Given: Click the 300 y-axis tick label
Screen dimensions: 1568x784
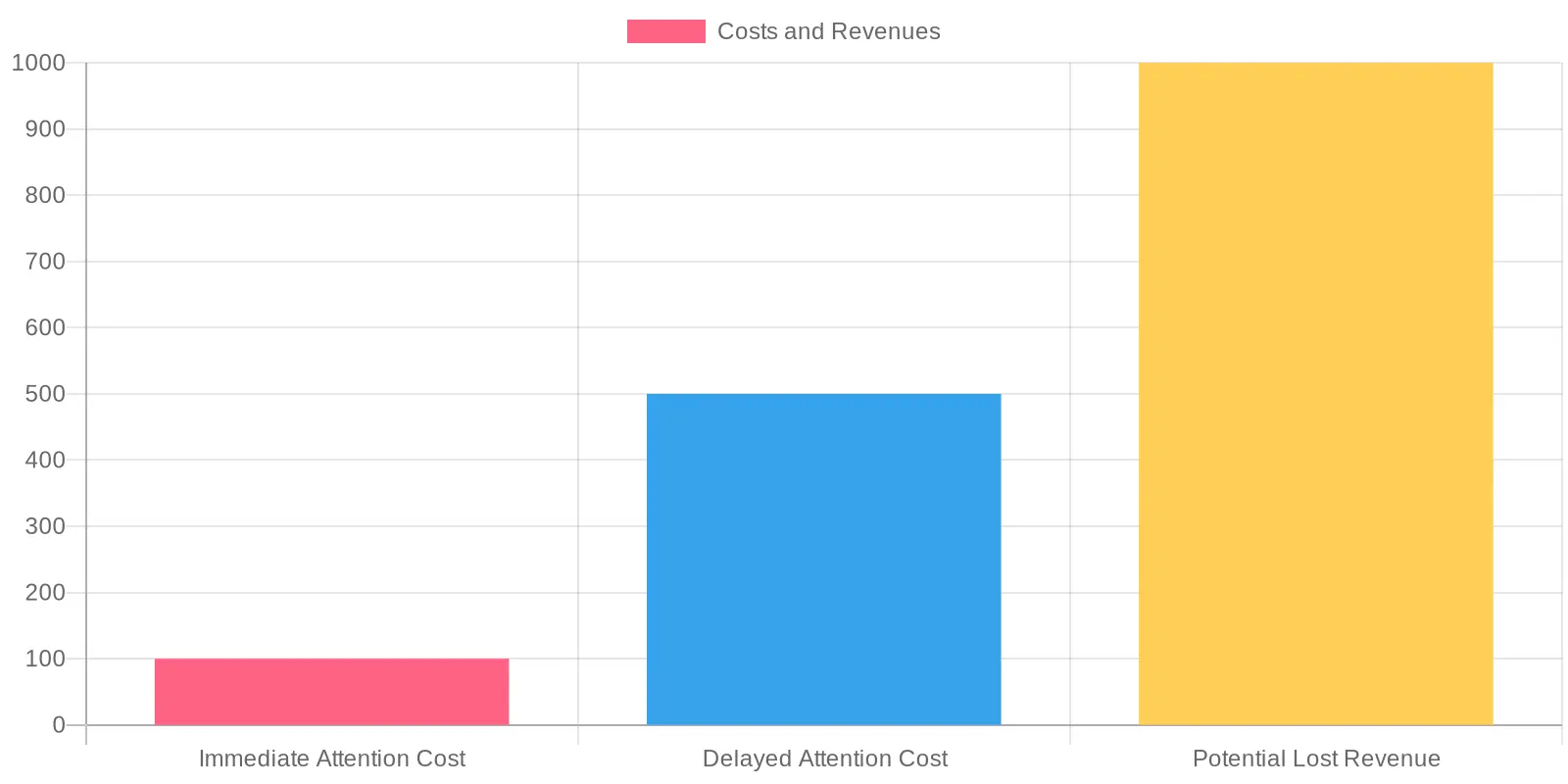Looking at the screenshot, I should [45, 526].
